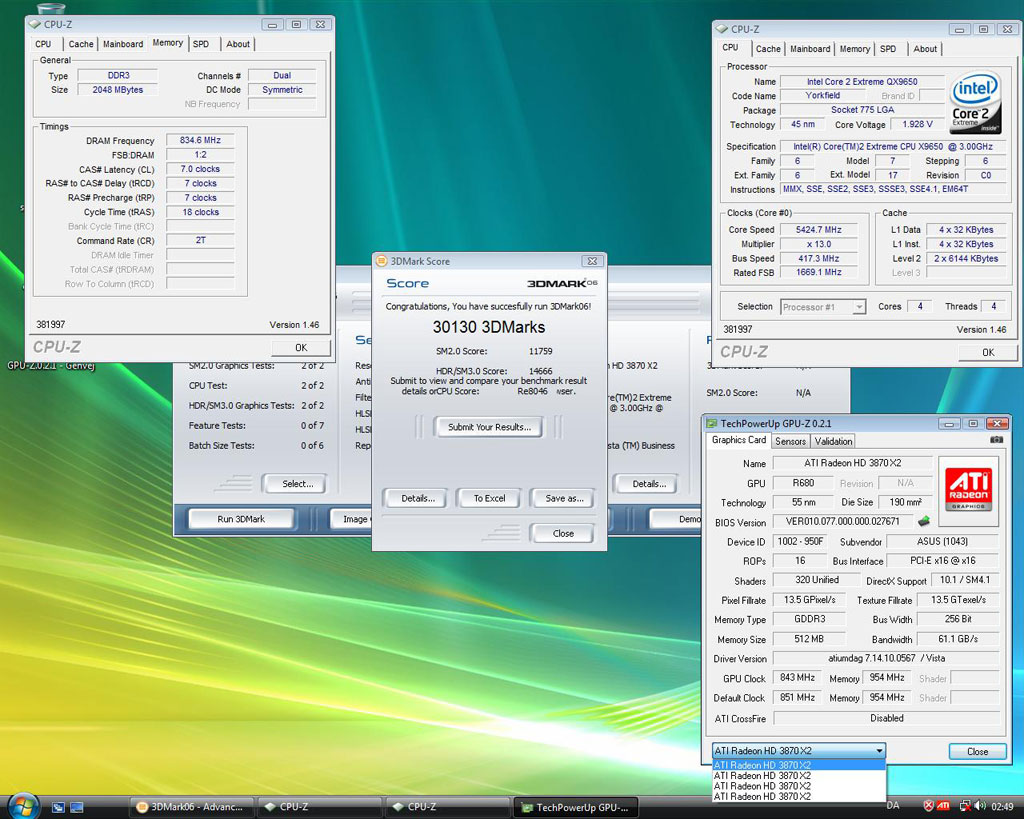Click the title icon of left CPU-Z window
This screenshot has height=819, width=1024.
[x=35, y=24]
